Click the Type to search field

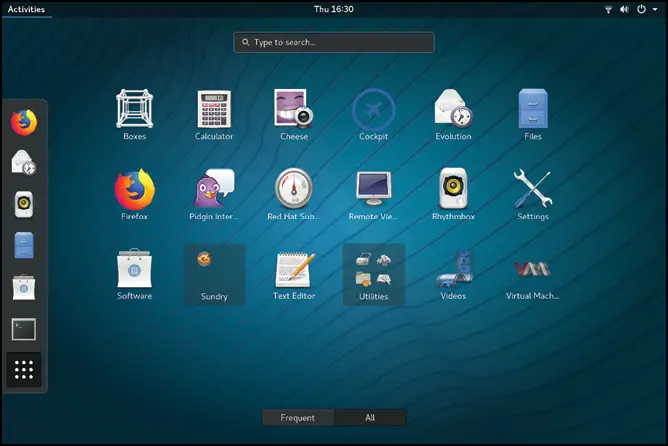[334, 42]
